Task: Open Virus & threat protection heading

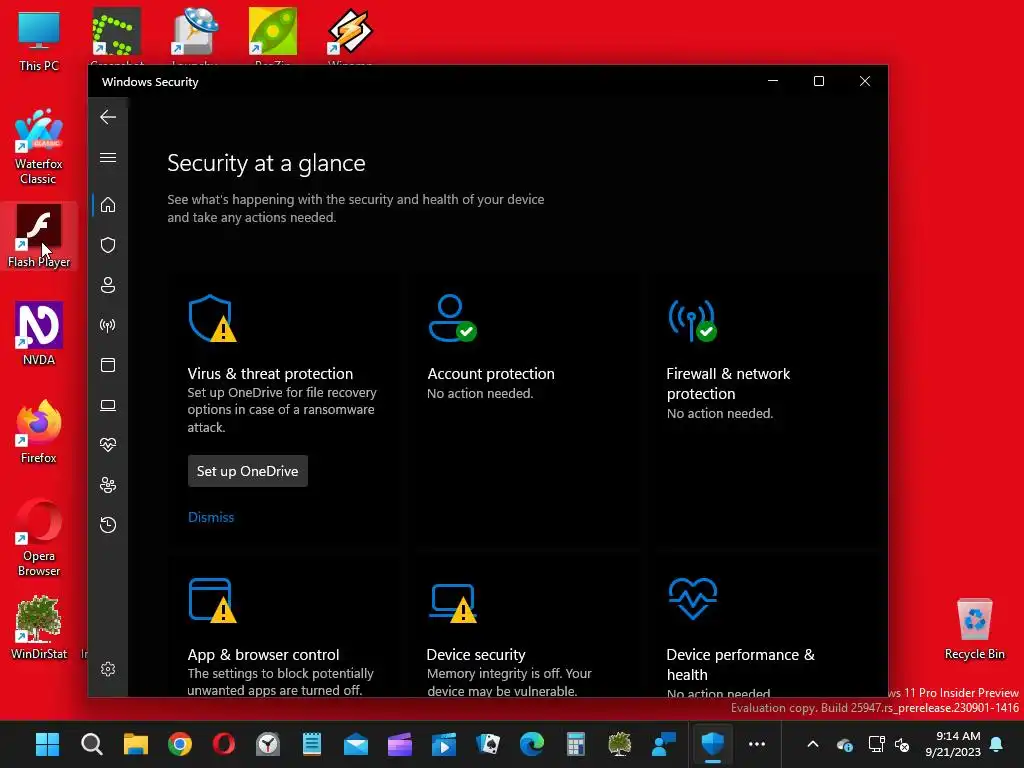Action: point(270,374)
